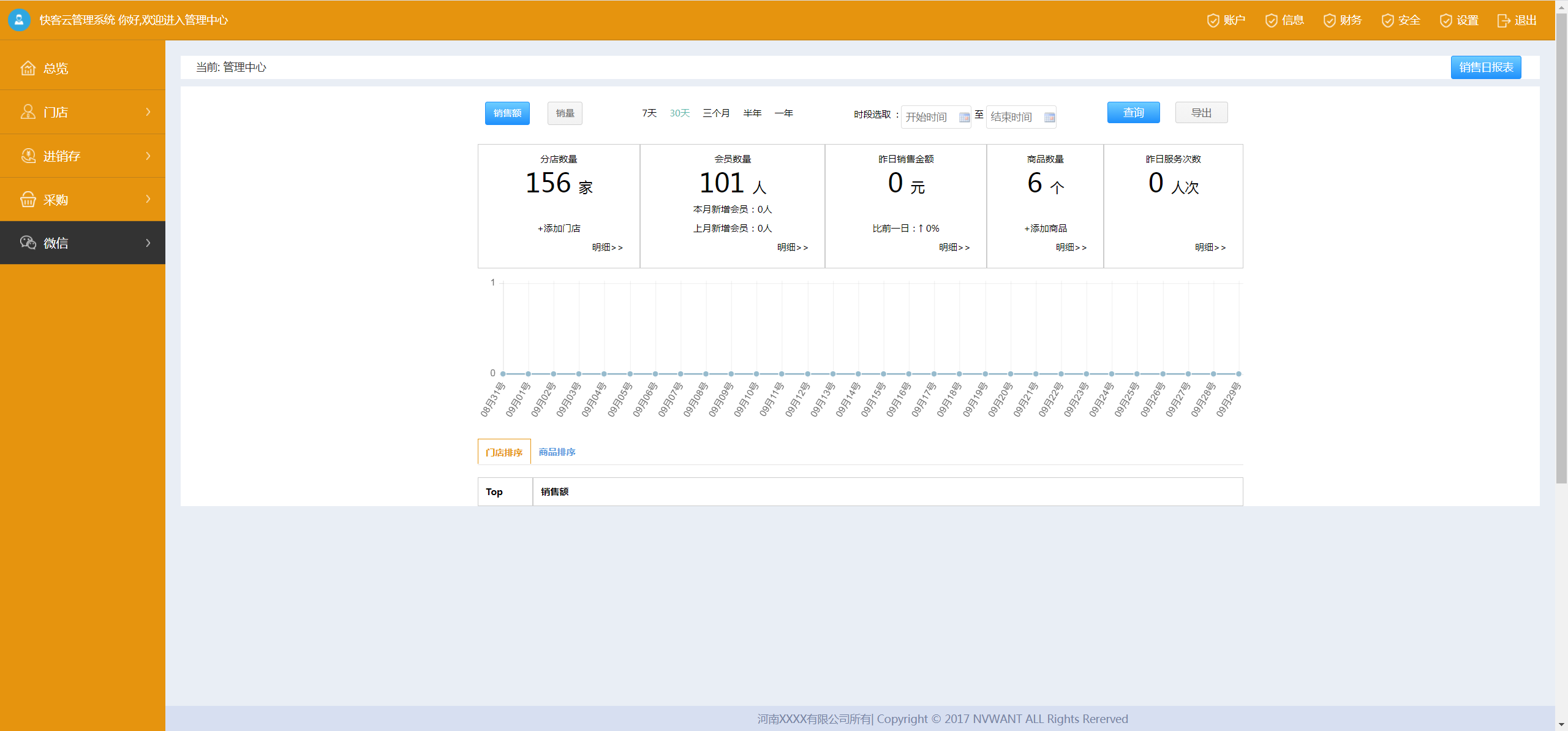The width and height of the screenshot is (1568, 731).
Task: Click the 导出 export button
Action: (1202, 113)
